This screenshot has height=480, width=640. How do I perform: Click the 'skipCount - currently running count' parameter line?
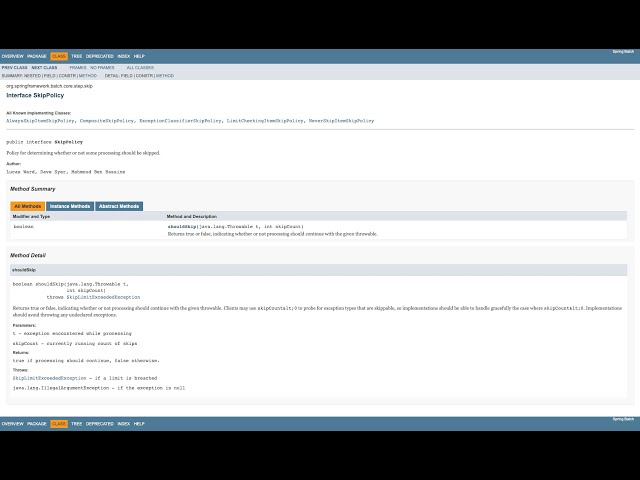coord(75,344)
